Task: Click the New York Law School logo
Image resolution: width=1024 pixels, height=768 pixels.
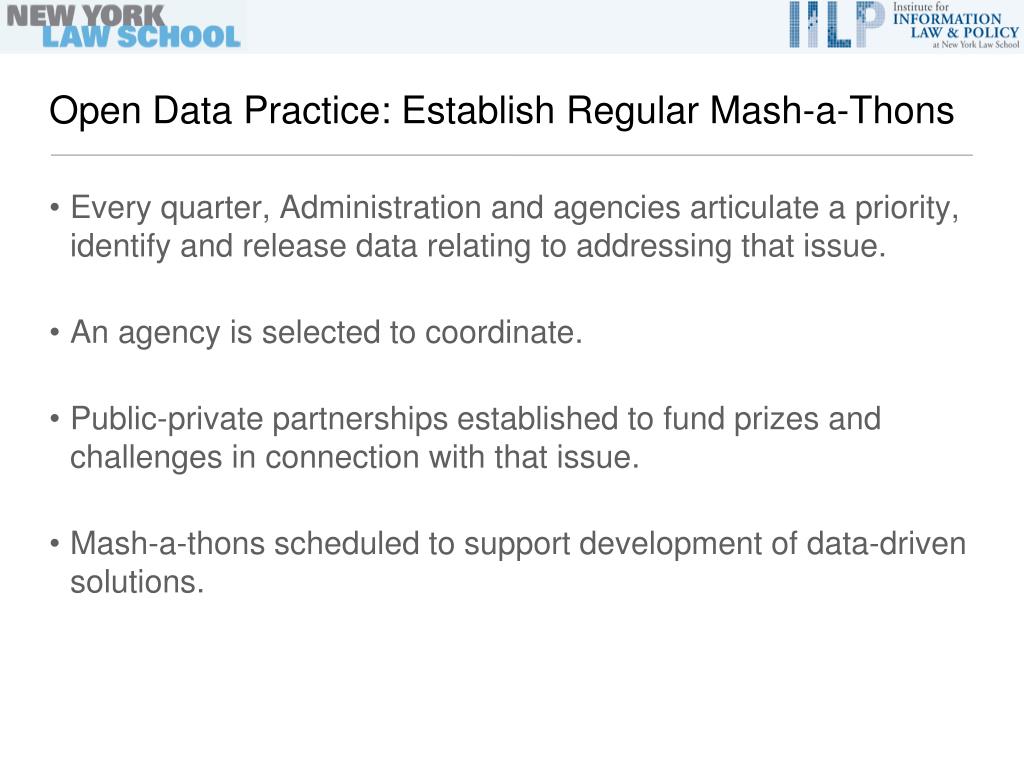Action: pyautogui.click(x=123, y=26)
